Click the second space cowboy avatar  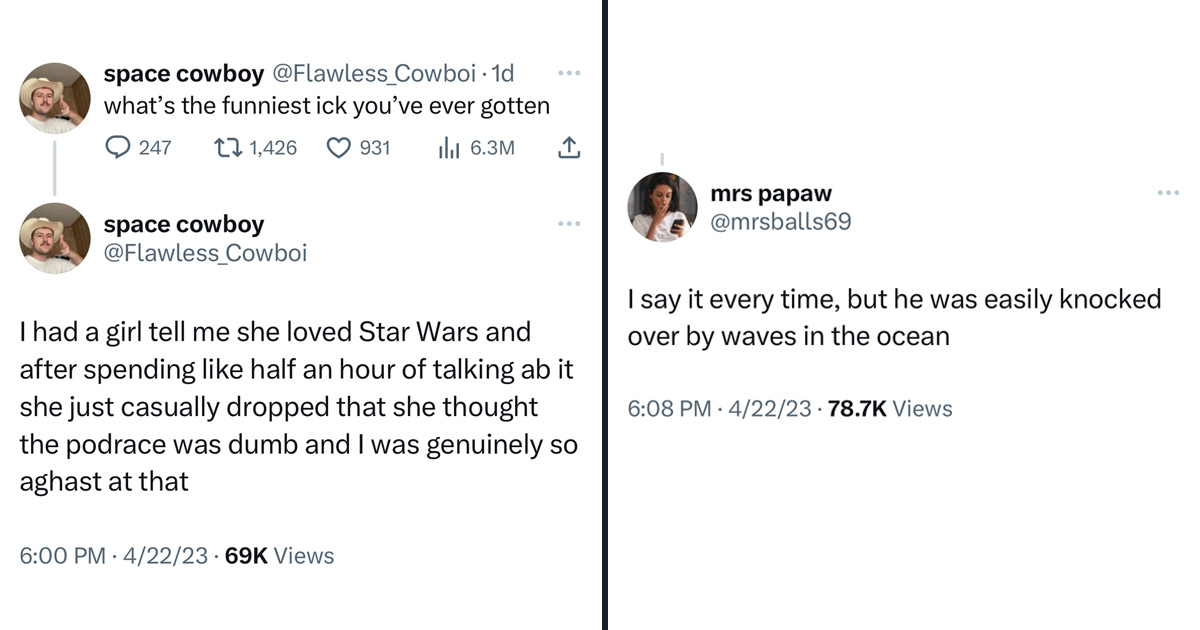pyautogui.click(x=55, y=238)
